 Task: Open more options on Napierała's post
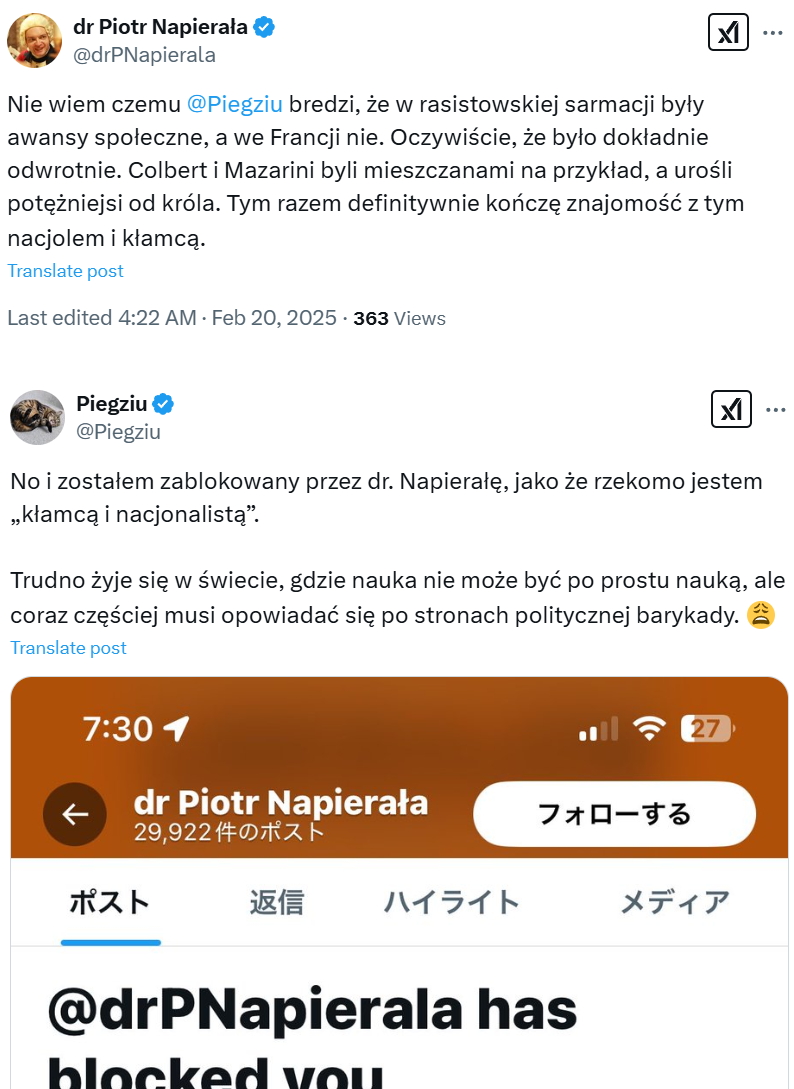click(x=773, y=33)
